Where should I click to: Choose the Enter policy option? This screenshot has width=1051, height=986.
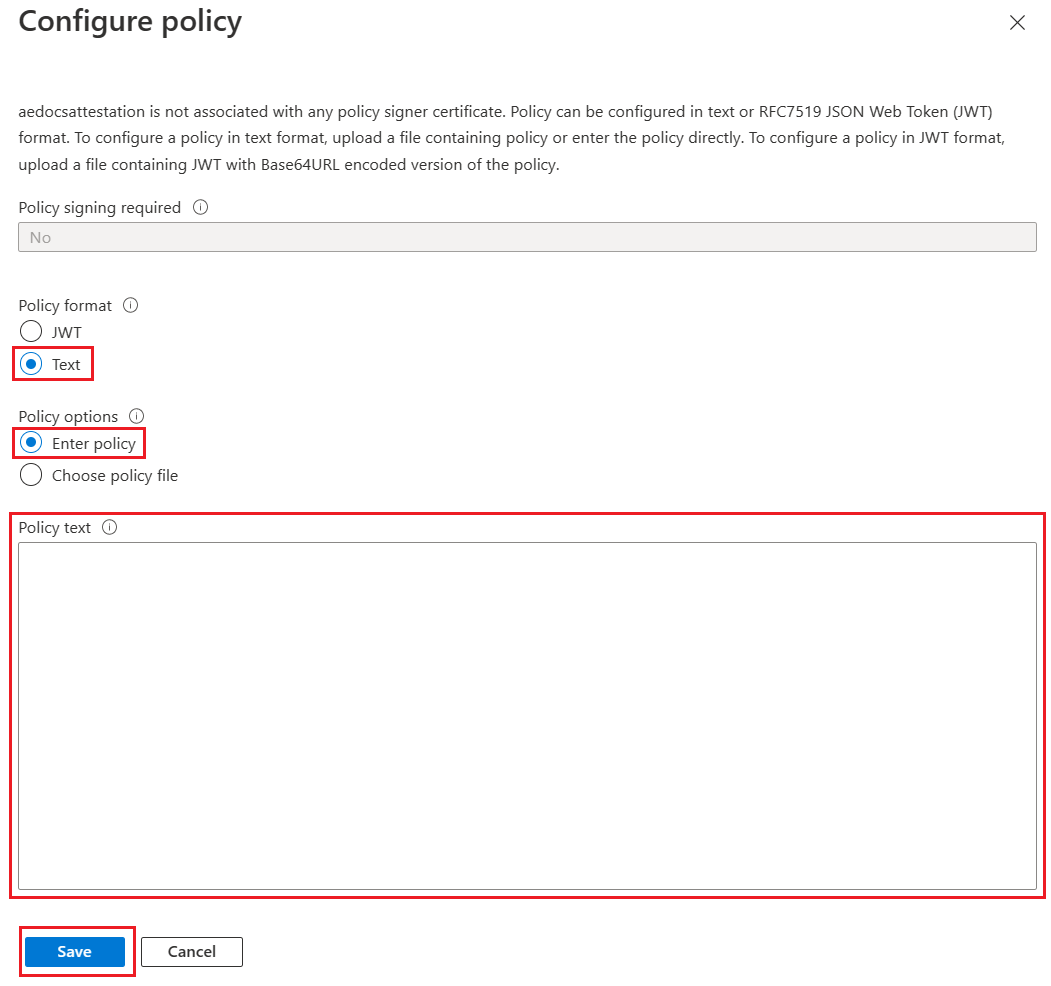pyautogui.click(x=31, y=443)
